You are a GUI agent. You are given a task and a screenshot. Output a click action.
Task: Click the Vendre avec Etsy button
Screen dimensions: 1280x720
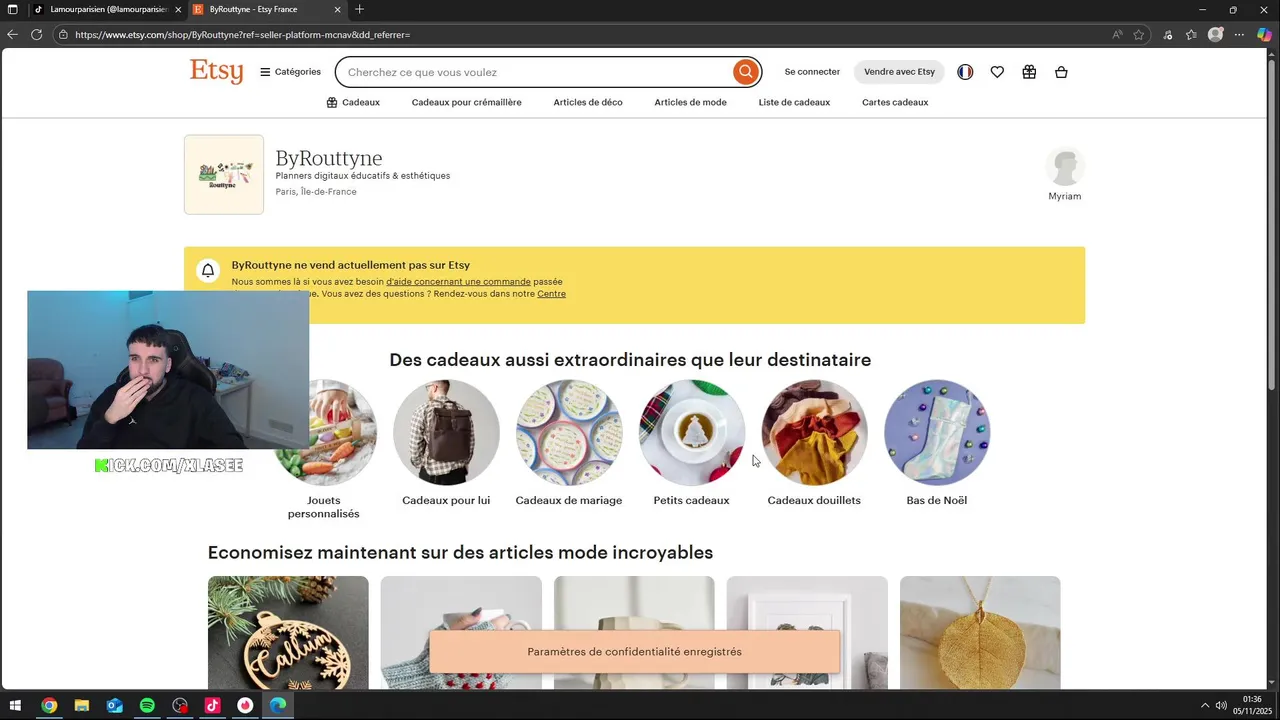(x=899, y=72)
